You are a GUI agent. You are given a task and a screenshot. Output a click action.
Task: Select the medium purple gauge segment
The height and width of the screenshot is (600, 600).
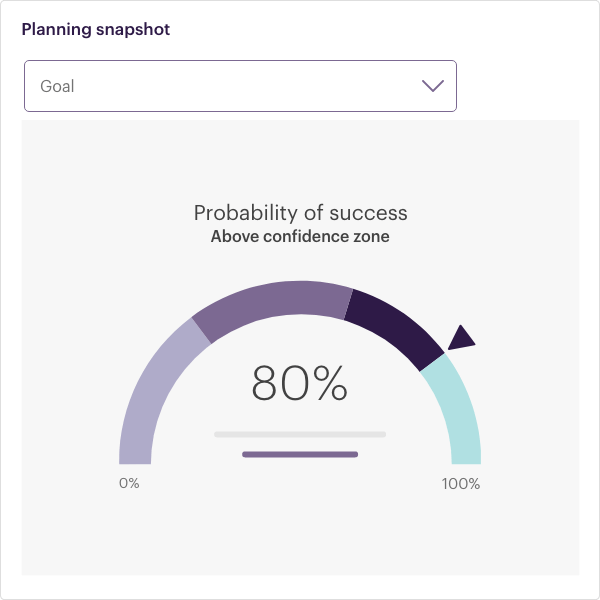[274, 302]
